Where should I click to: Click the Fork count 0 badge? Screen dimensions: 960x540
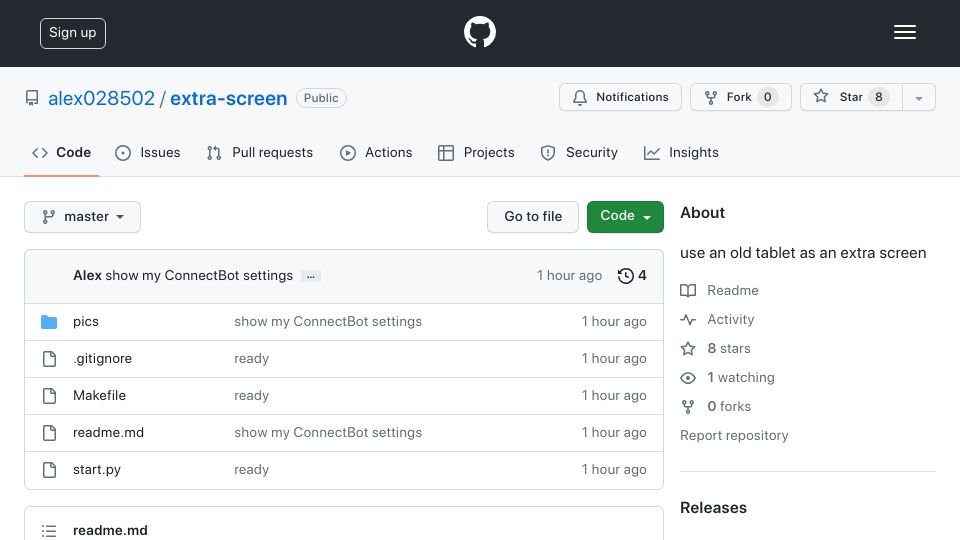(767, 97)
